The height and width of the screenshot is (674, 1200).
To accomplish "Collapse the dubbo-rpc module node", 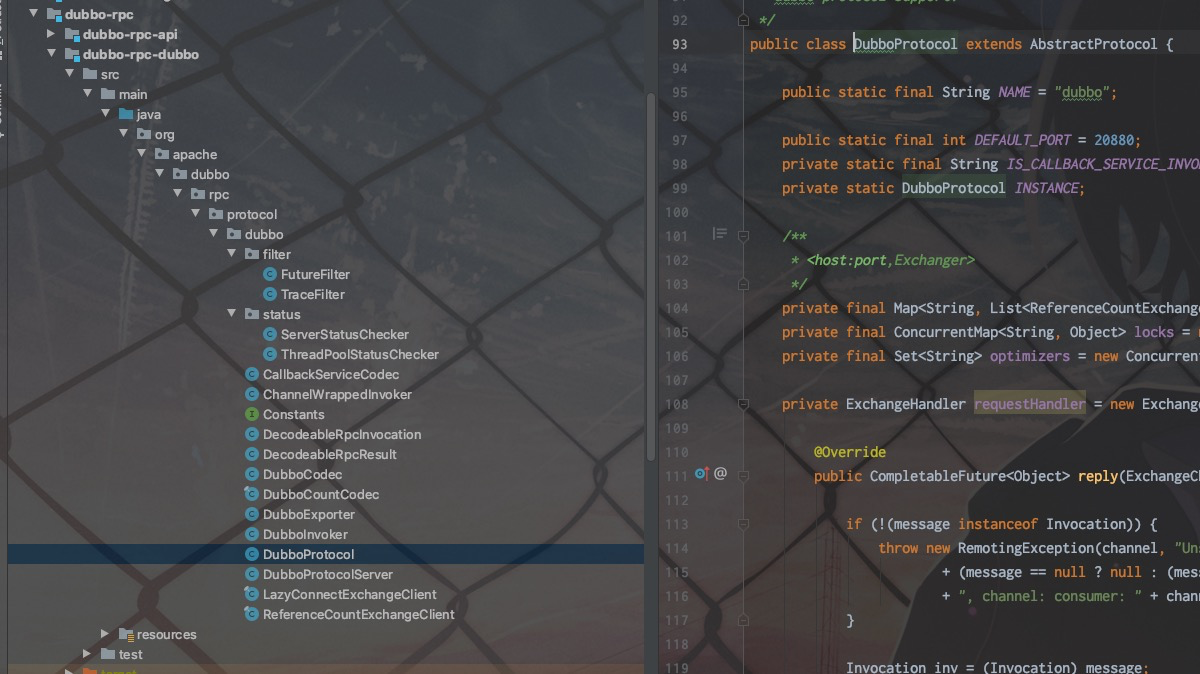I will click(34, 14).
